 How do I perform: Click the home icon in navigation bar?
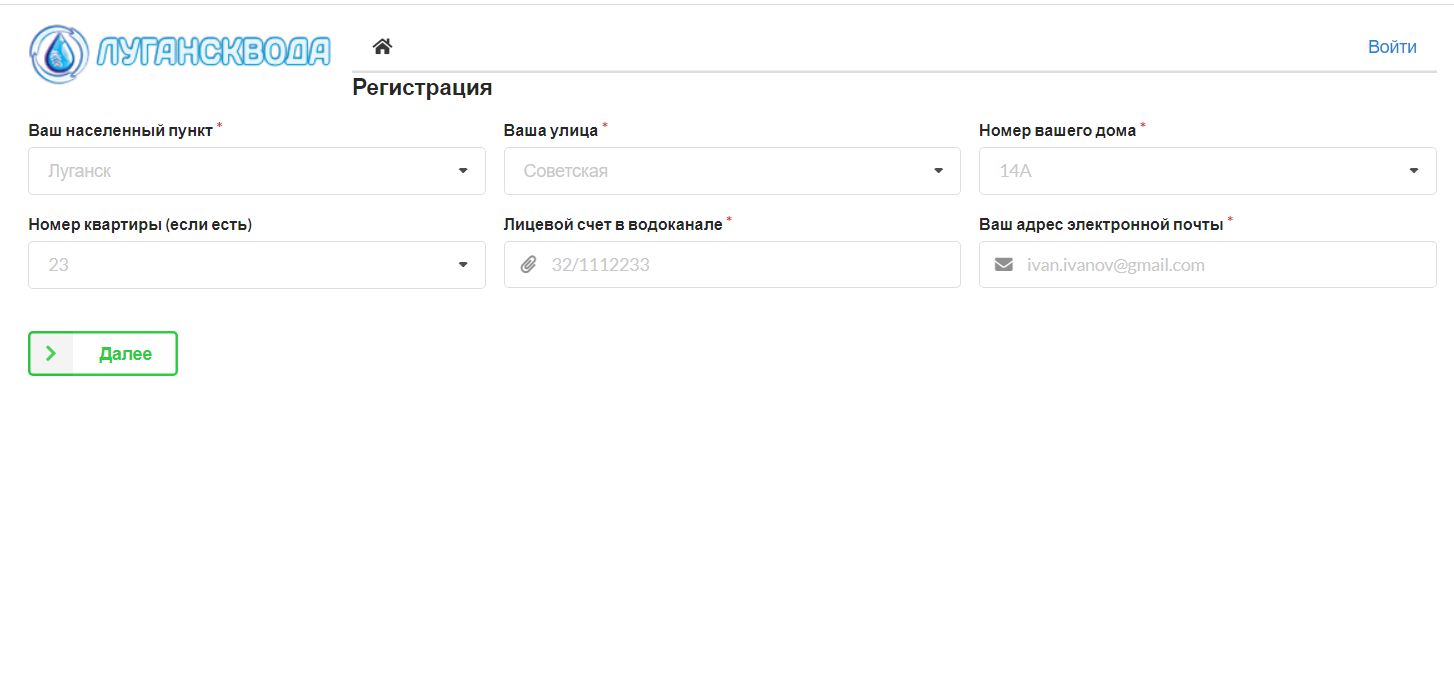pyautogui.click(x=382, y=46)
